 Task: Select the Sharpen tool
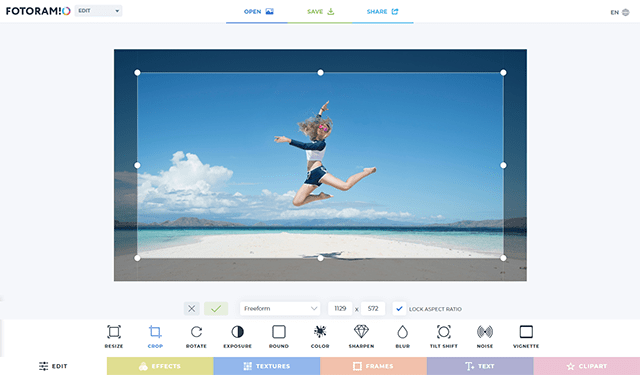pyautogui.click(x=361, y=336)
